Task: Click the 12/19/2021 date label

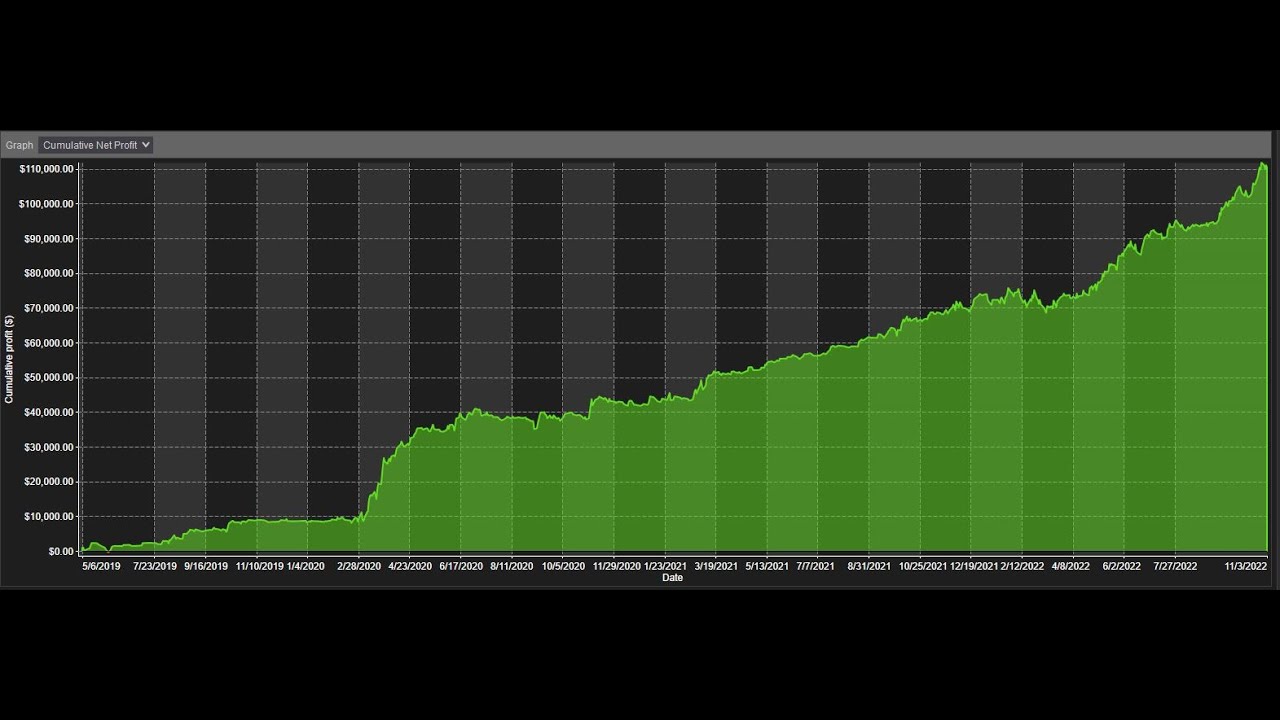Action: 974,566
